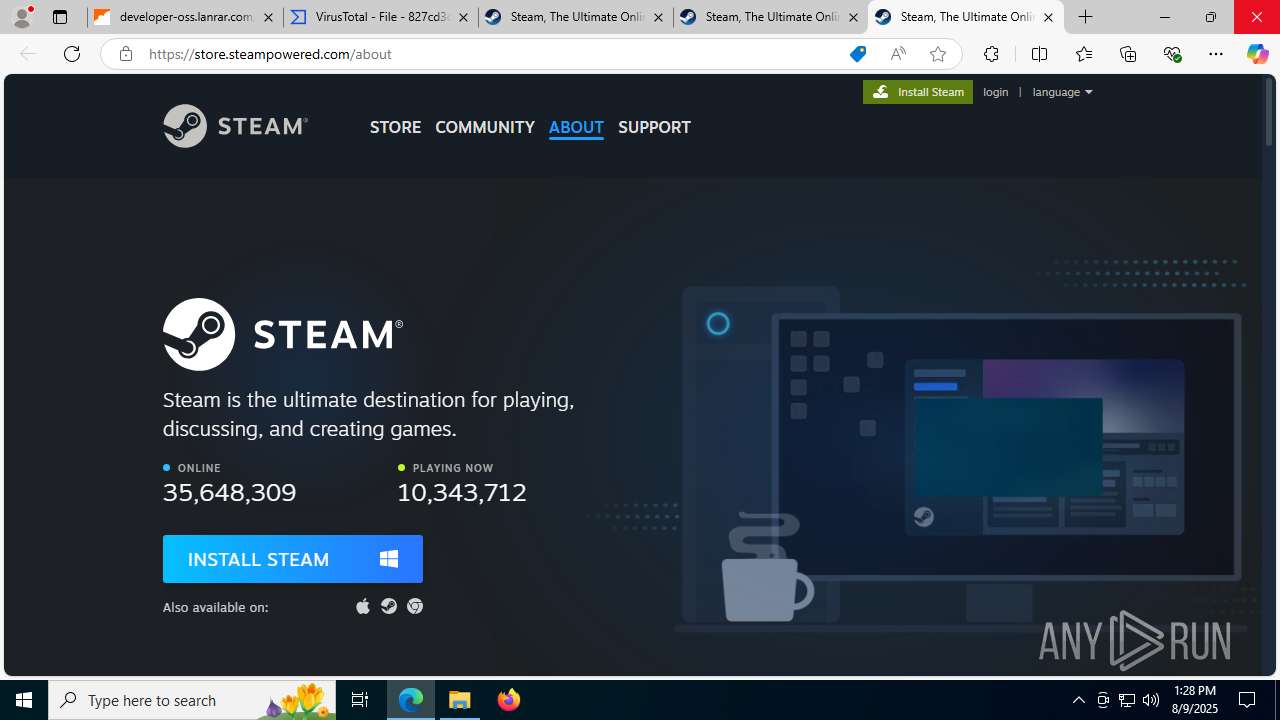Add this page to favorites

tap(937, 54)
